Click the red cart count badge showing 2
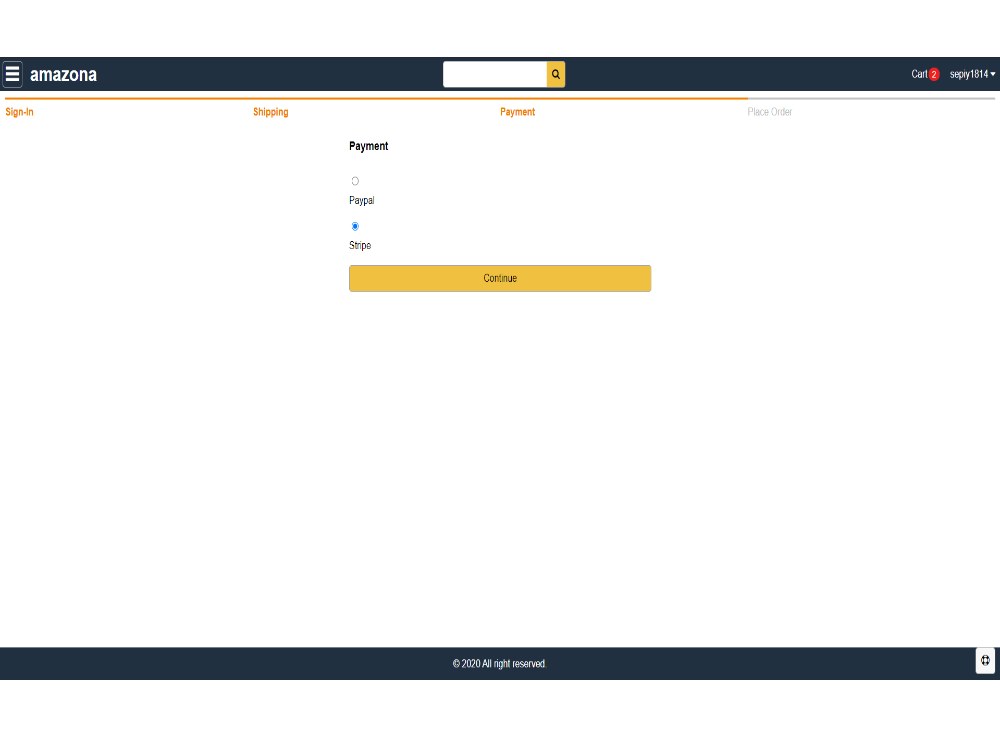 click(x=935, y=73)
